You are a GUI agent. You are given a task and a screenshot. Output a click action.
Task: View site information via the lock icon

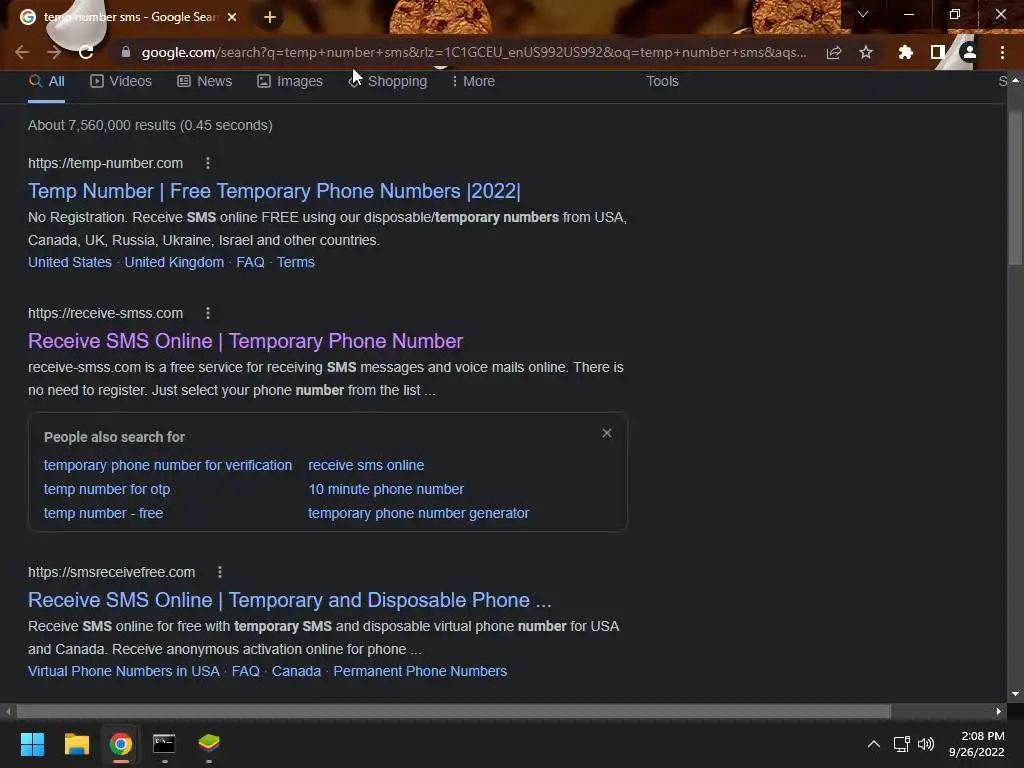click(125, 52)
